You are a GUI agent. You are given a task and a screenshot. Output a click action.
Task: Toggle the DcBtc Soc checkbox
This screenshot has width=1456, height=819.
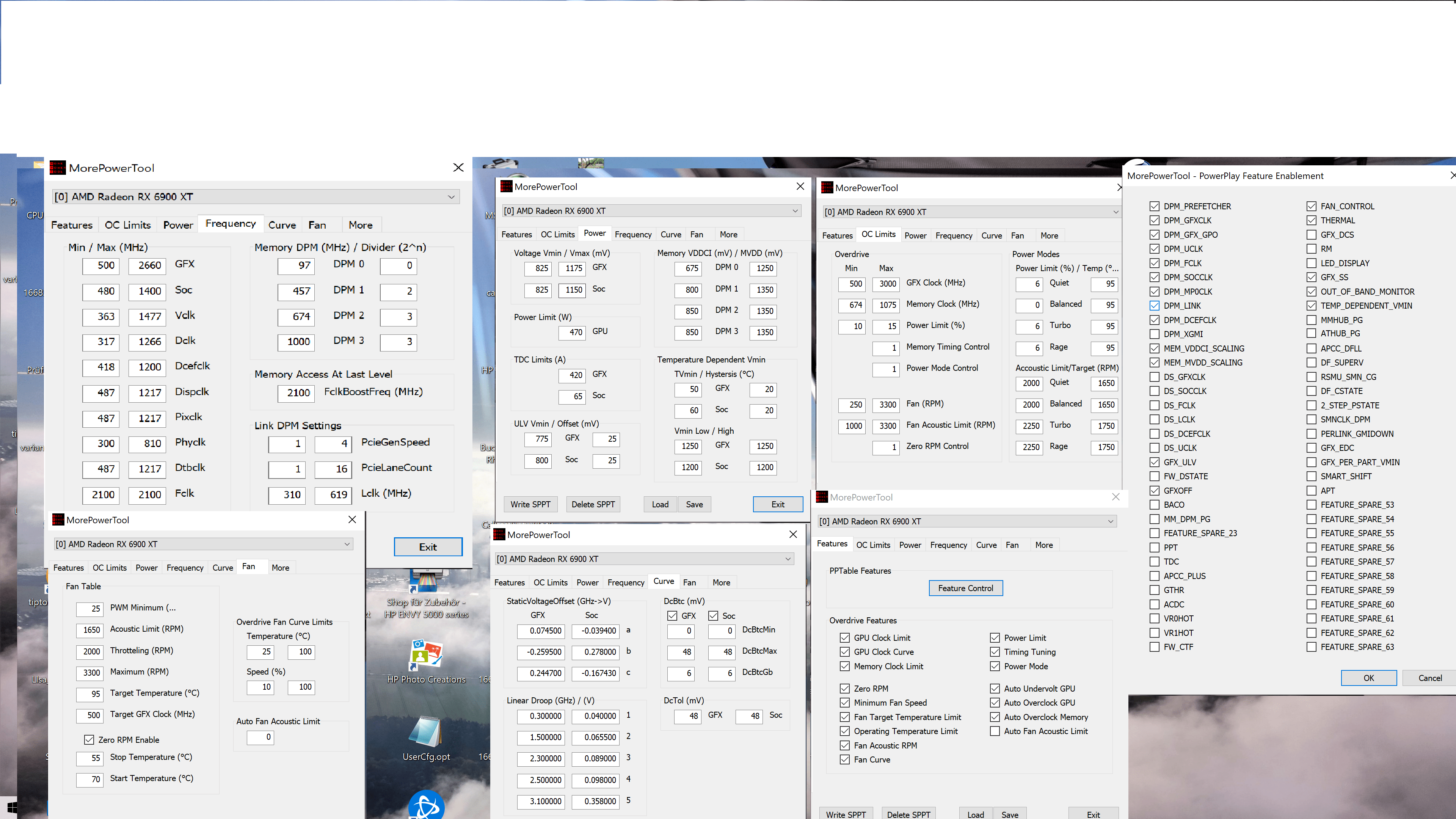[x=713, y=615]
